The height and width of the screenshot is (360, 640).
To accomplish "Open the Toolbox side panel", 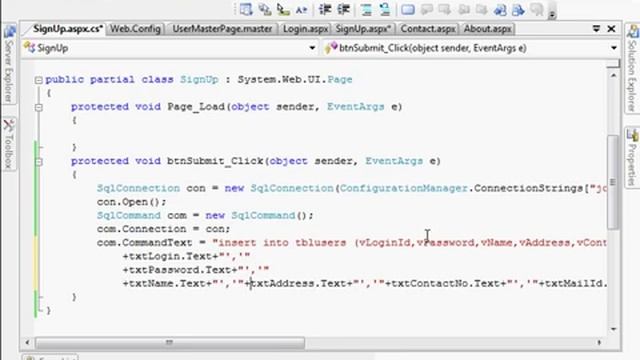I will coord(9,144).
